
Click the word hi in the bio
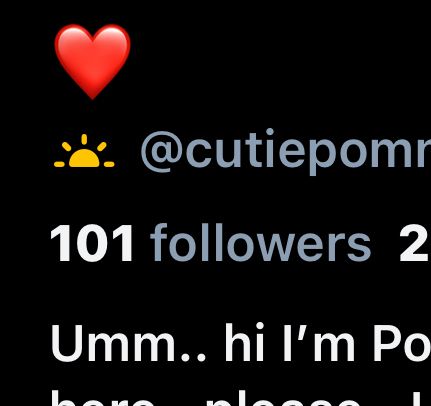pyautogui.click(x=245, y=342)
